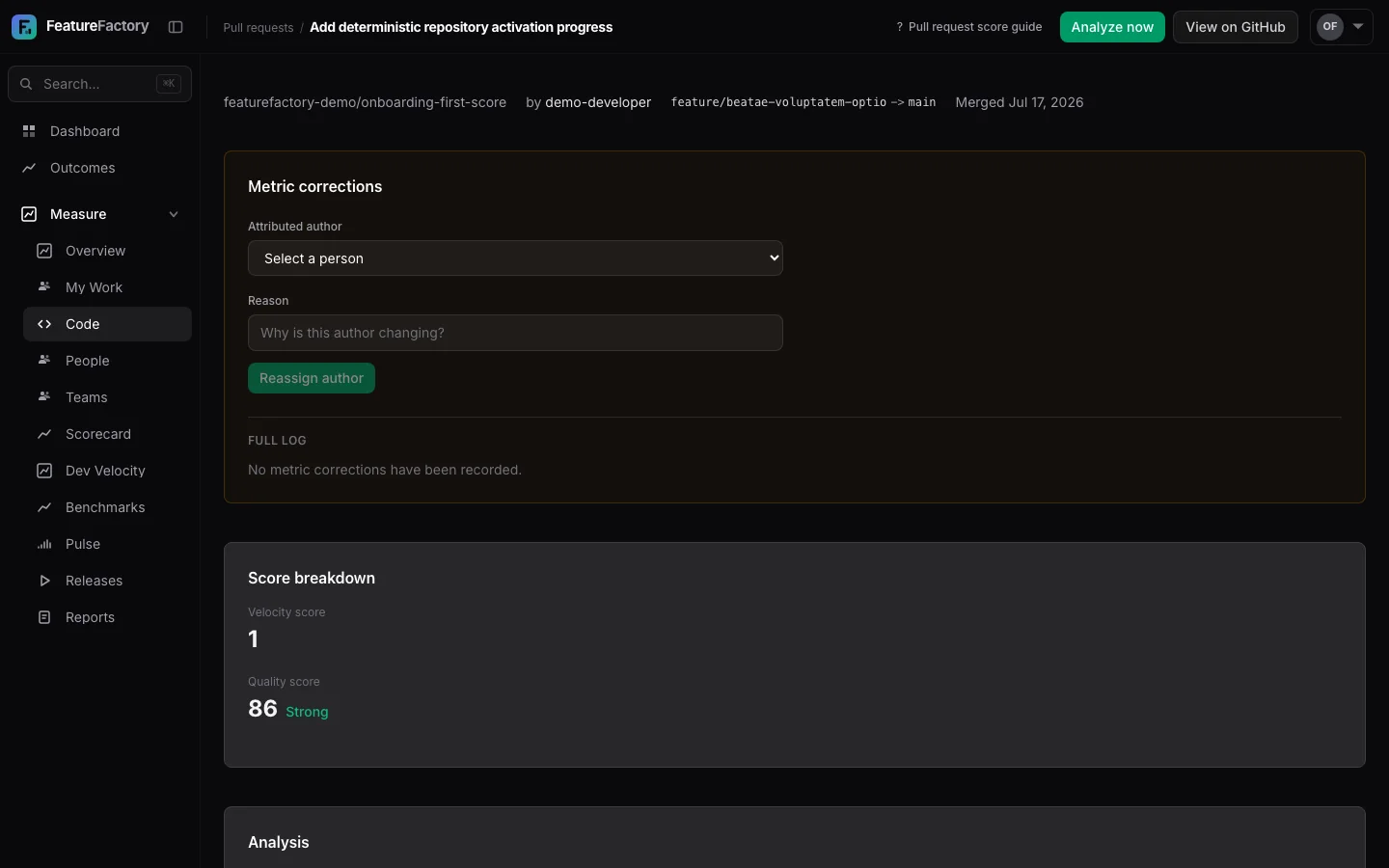Viewport: 1389px width, 868px height.
Task: Open the Pull request score guide link
Action: click(968, 27)
